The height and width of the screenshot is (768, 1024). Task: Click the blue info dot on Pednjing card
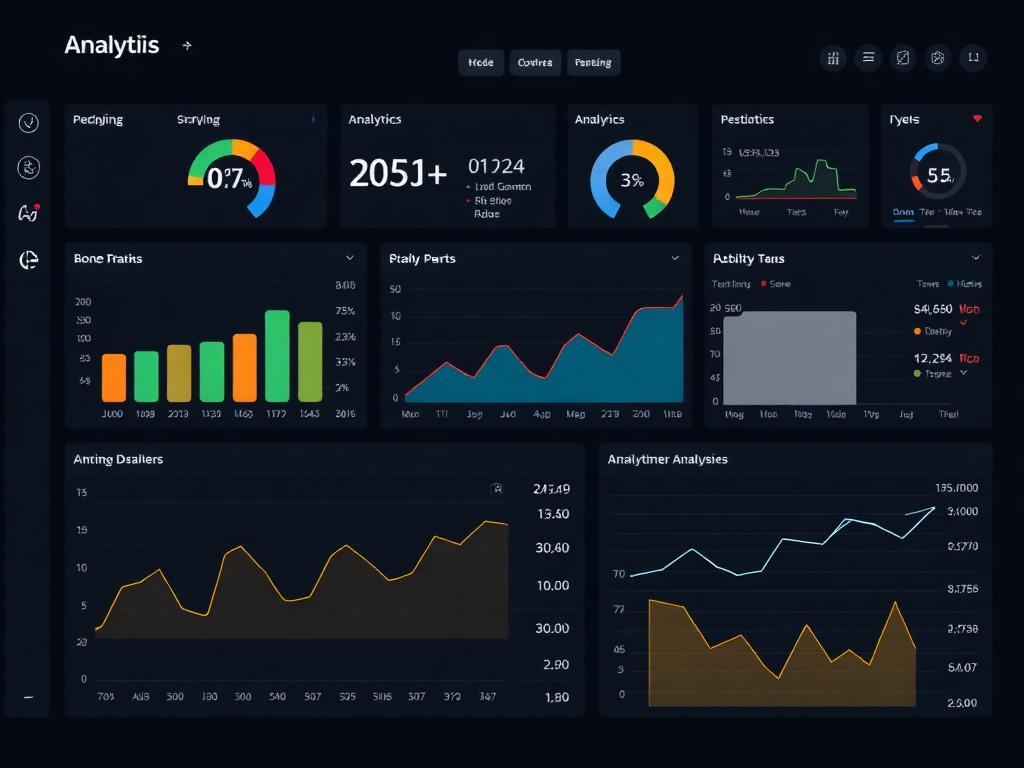click(x=313, y=120)
